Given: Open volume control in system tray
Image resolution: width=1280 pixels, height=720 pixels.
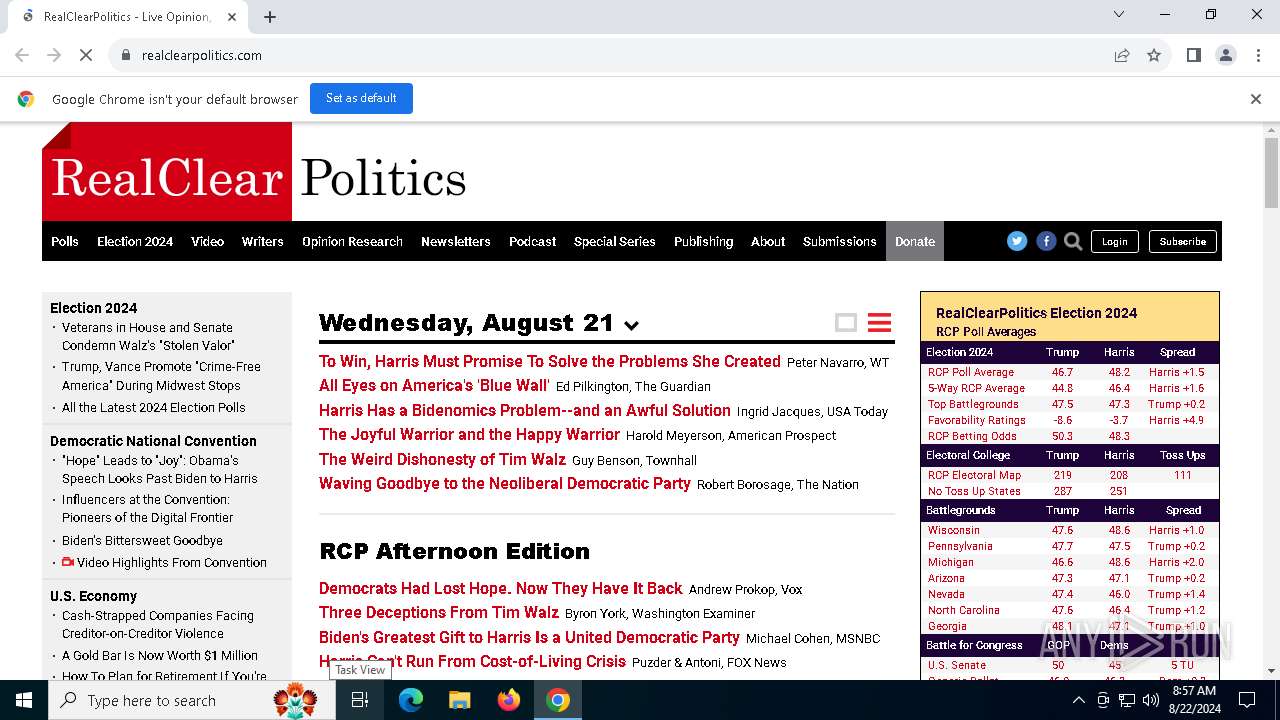Looking at the screenshot, I should click(1151, 700).
